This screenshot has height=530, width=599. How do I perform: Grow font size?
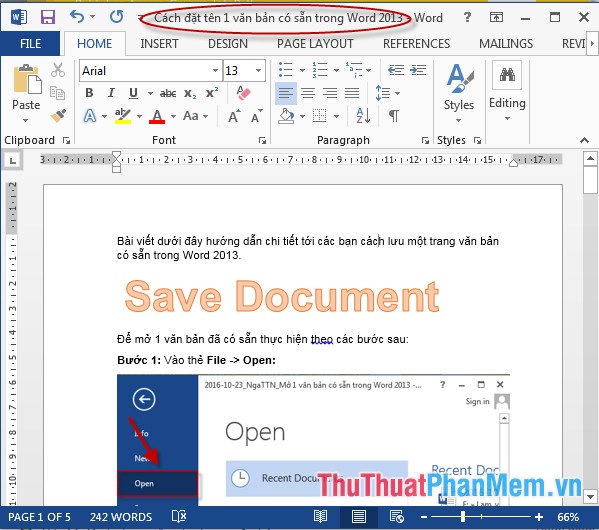point(234,116)
